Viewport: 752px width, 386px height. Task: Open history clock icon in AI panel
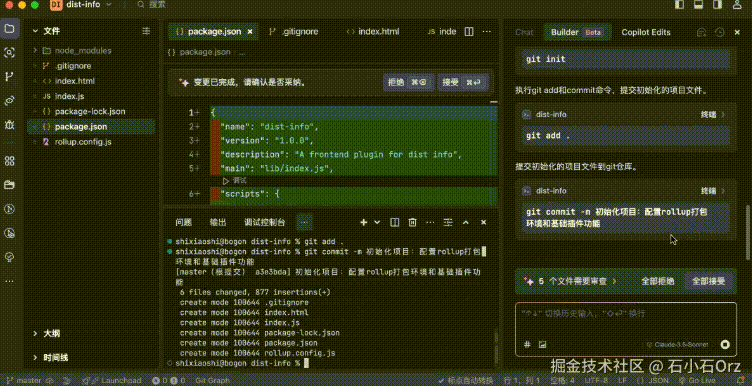pos(719,32)
